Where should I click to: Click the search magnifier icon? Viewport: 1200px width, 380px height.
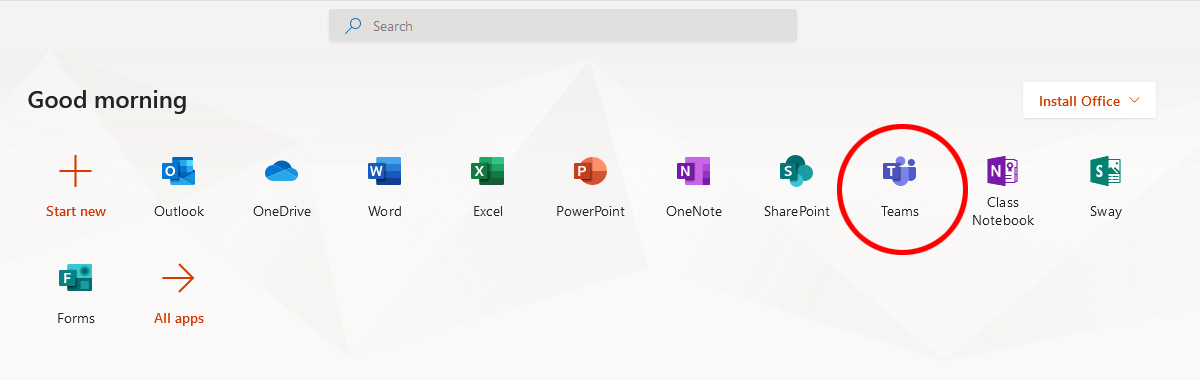[353, 26]
